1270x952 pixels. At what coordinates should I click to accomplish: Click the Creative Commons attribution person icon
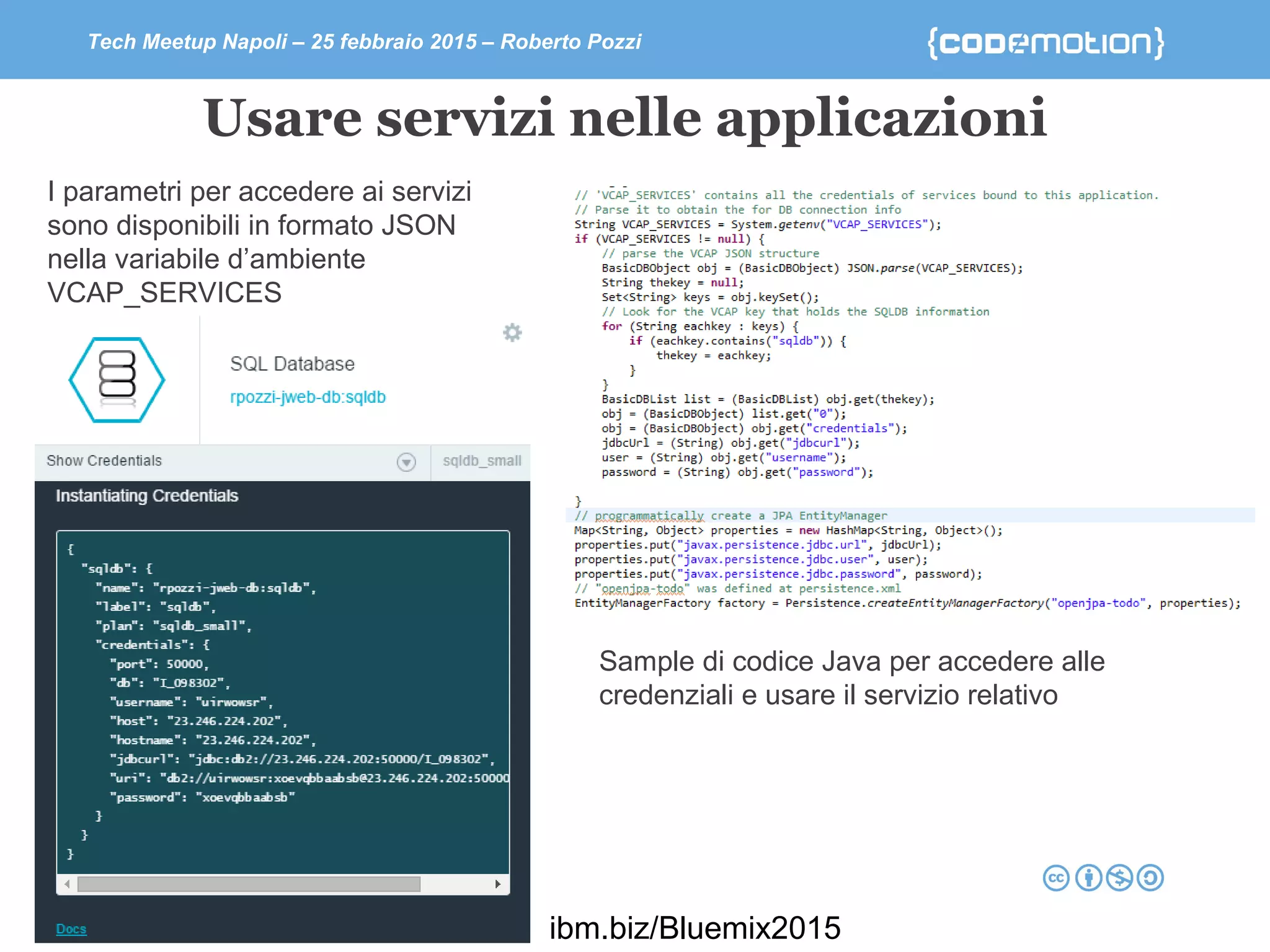click(x=1088, y=878)
